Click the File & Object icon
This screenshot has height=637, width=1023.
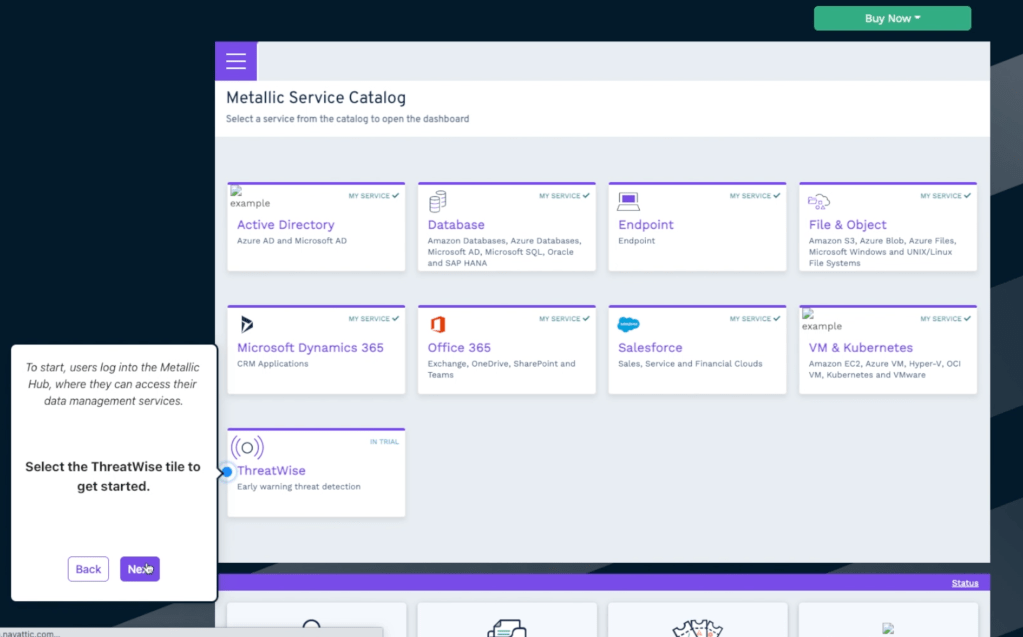819,201
